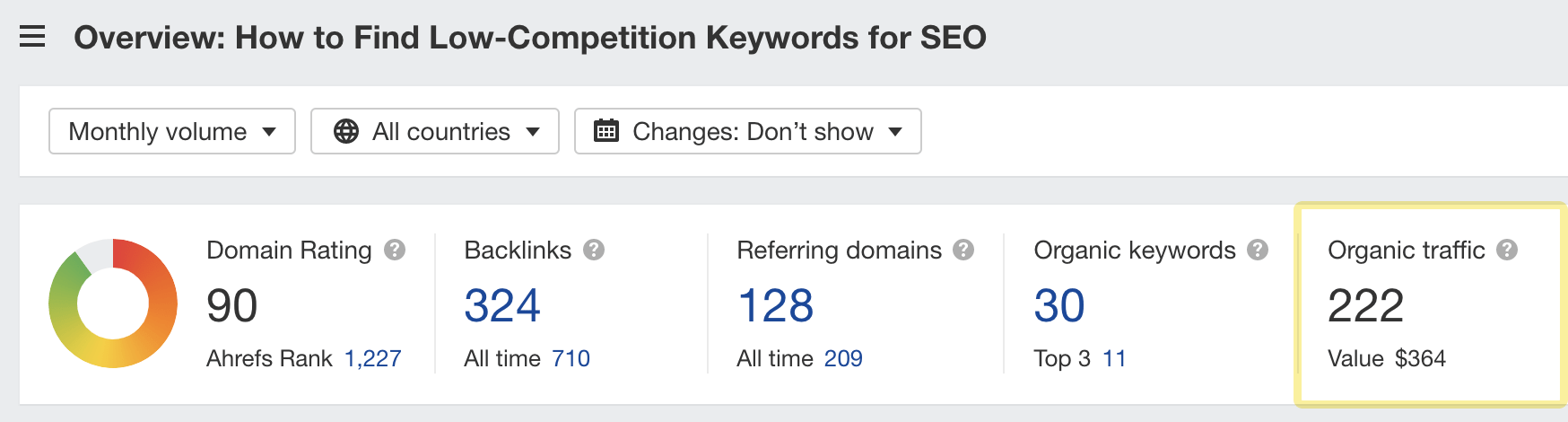Click the Backlinks help icon
The image size is (1568, 422).
click(x=594, y=250)
